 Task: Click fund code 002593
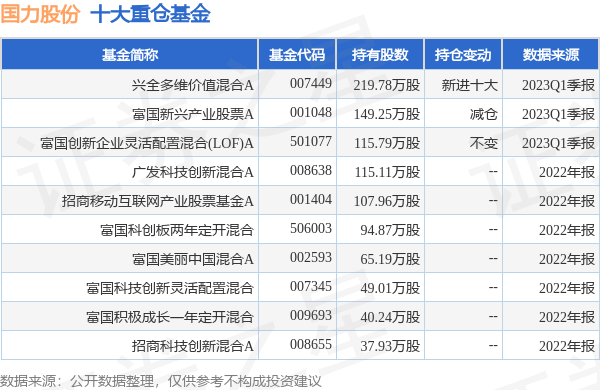click(x=311, y=258)
